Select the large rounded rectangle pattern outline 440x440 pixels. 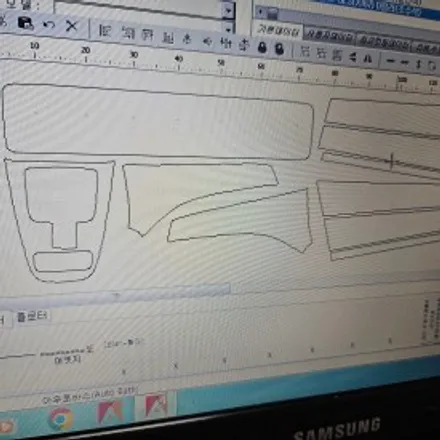tap(158, 122)
